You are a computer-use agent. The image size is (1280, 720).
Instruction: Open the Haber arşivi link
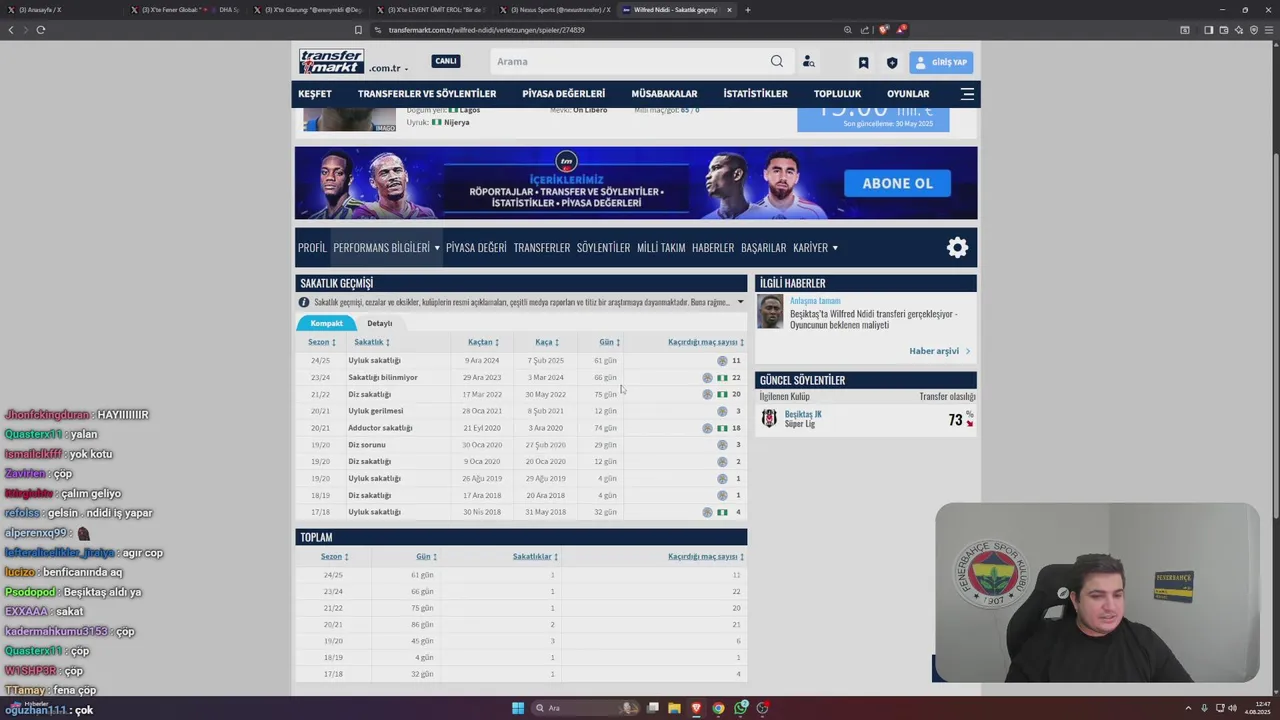[x=939, y=351]
